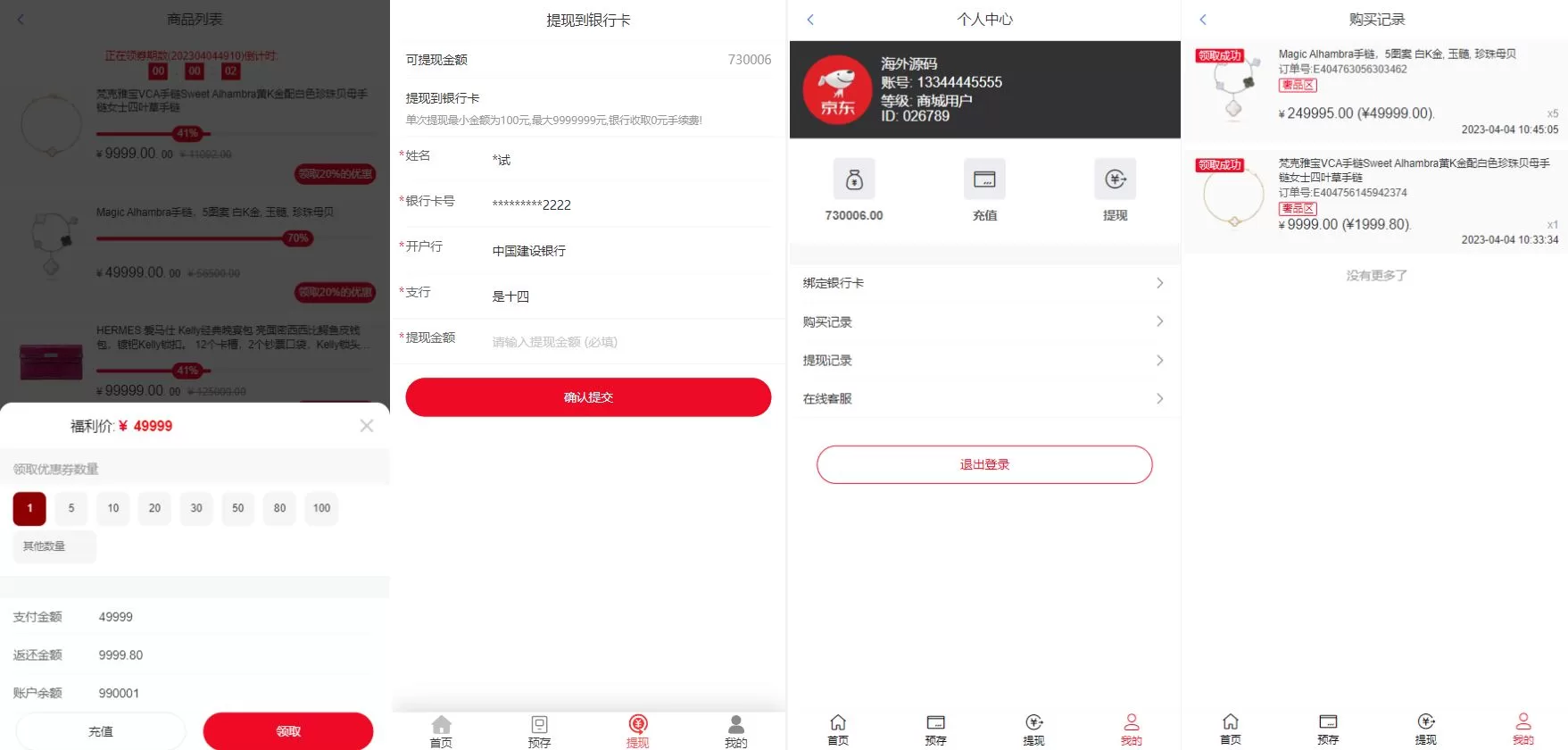The height and width of the screenshot is (750, 1568).
Task: Click 奢品区 tag on 梵克雅宝 order
Action: 1298,209
